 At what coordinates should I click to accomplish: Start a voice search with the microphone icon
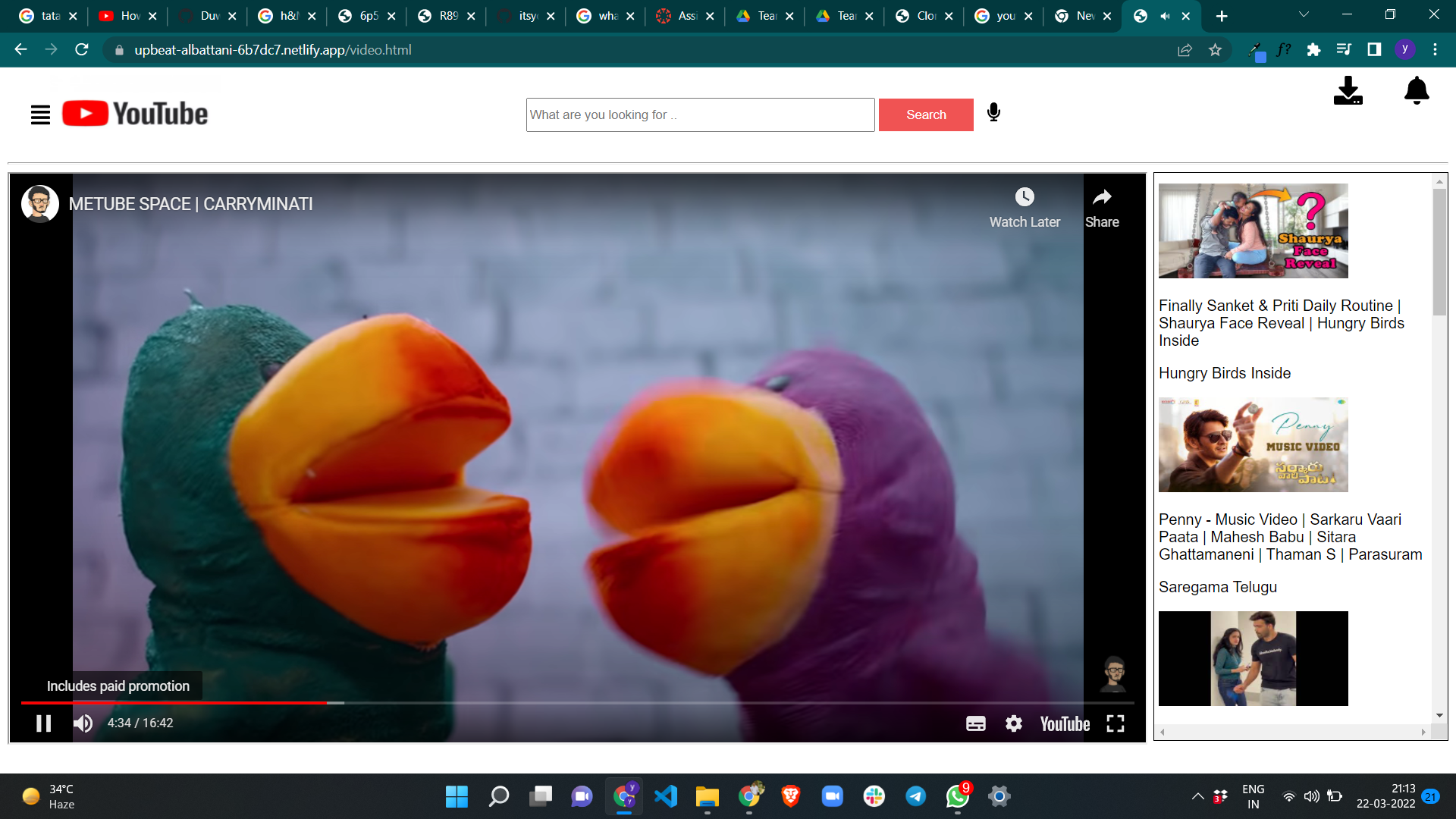993,112
